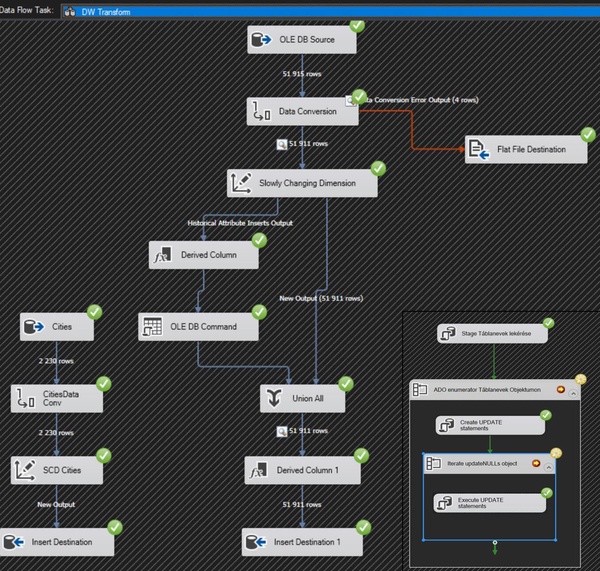Click the 51 911 rows label above Insert Destination 1
Image resolution: width=600 pixels, height=571 pixels.
click(x=302, y=504)
